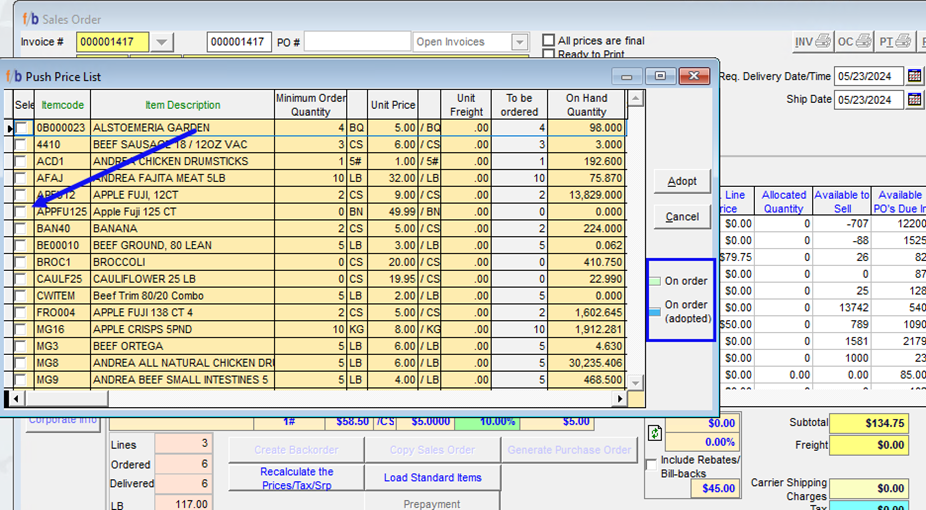Open the Ship Date calendar picker

point(914,99)
